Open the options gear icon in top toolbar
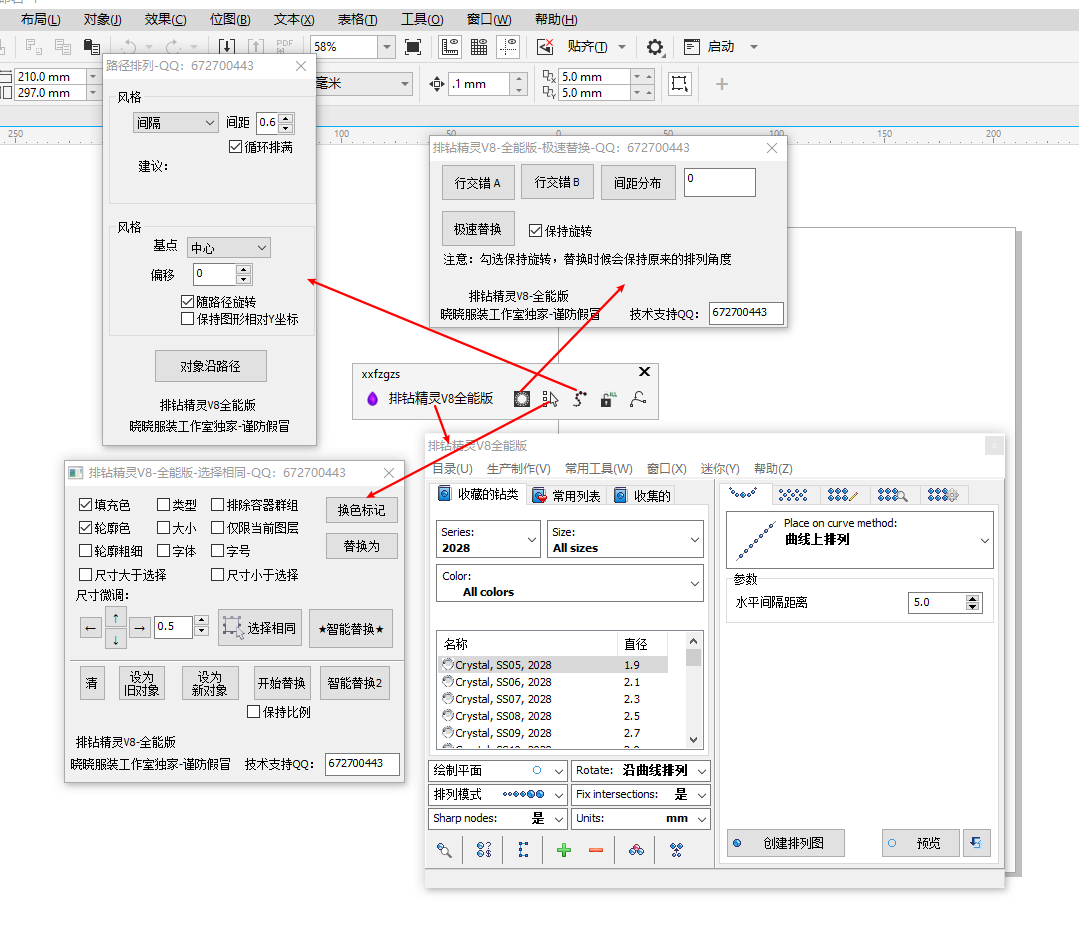This screenshot has width=1079, height=935. [655, 47]
